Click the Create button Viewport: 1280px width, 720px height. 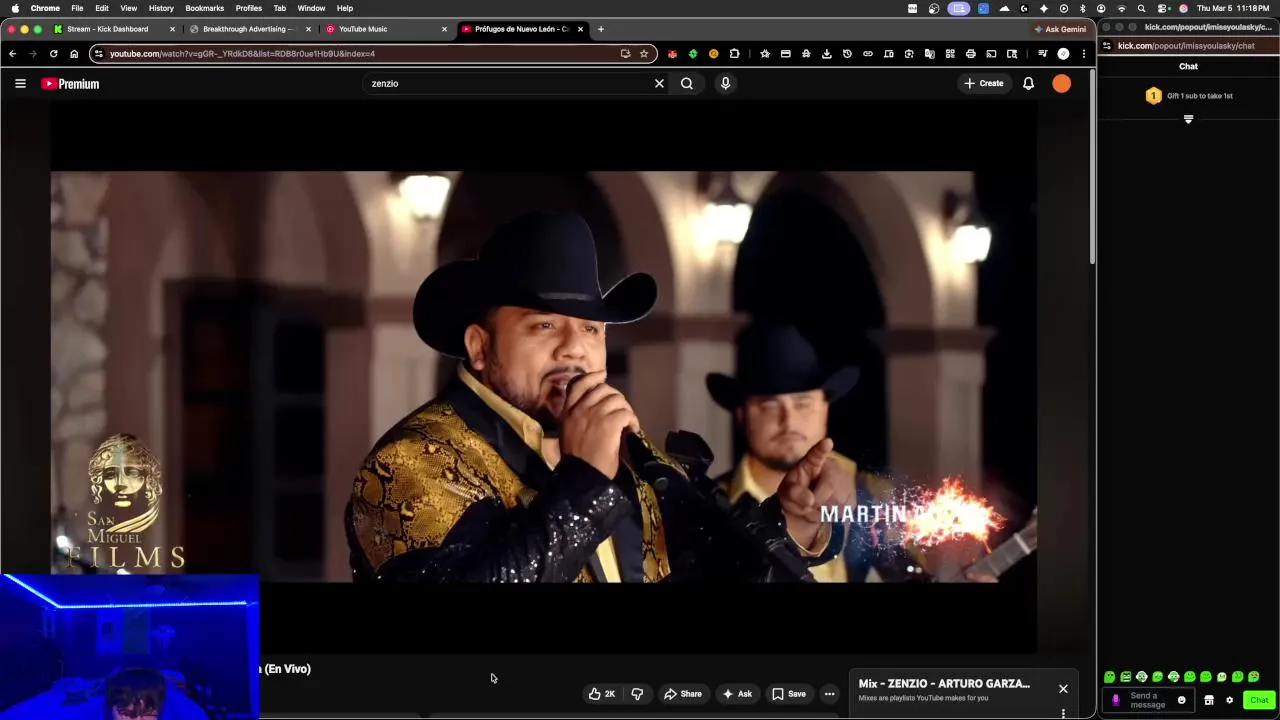point(984,84)
